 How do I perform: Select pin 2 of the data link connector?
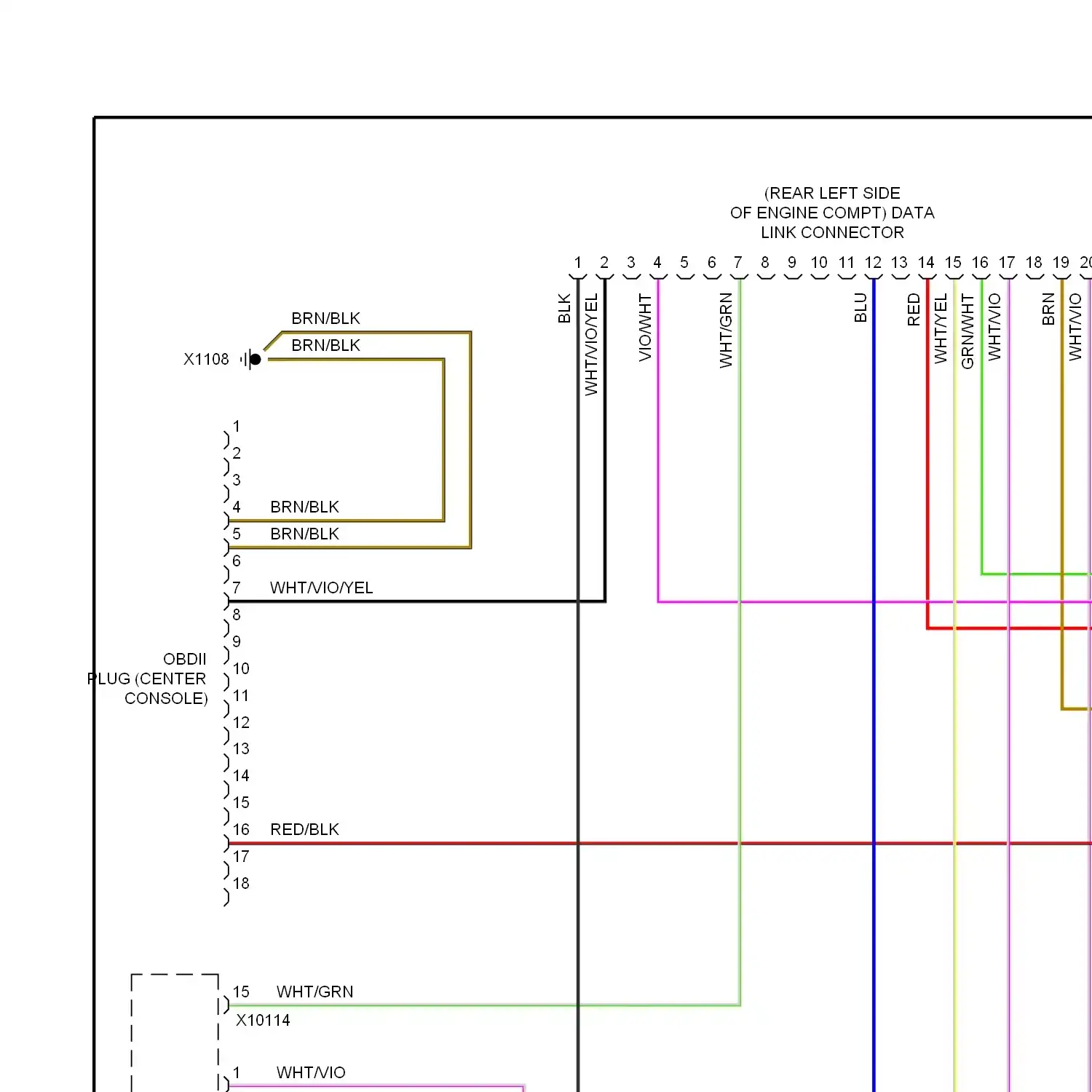(x=604, y=262)
